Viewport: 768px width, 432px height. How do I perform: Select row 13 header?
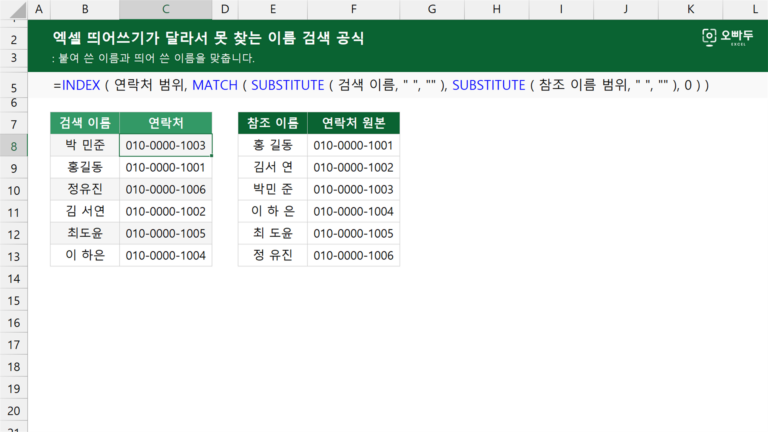pyautogui.click(x=14, y=256)
